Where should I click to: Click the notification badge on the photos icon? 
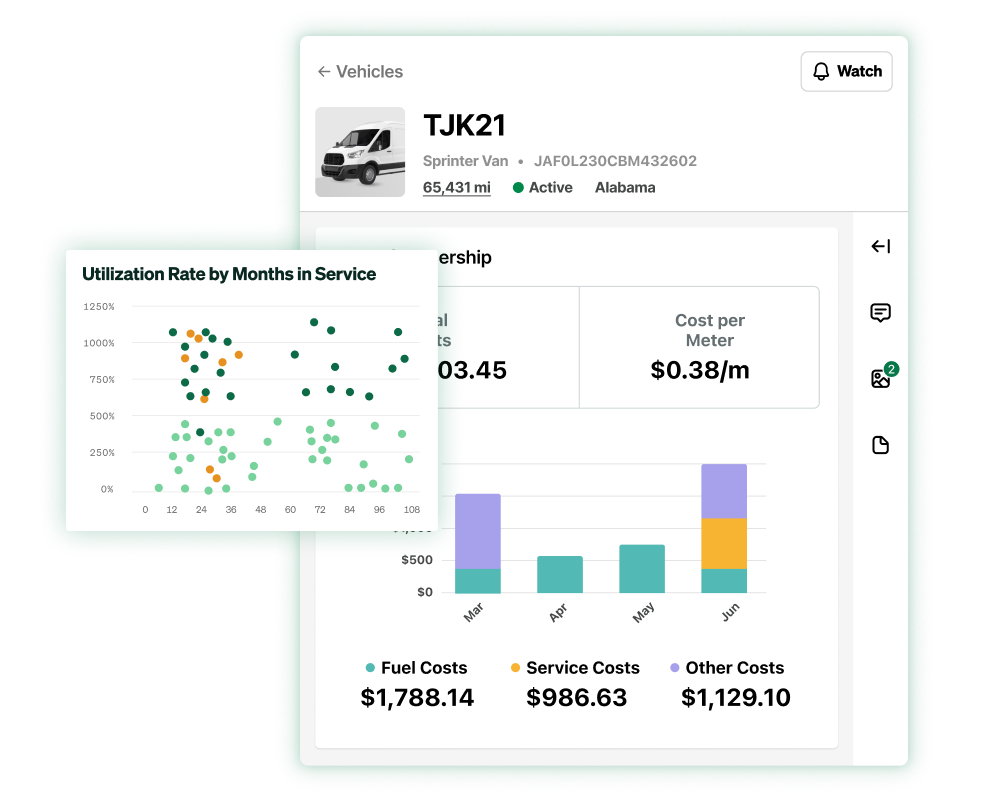[x=888, y=367]
